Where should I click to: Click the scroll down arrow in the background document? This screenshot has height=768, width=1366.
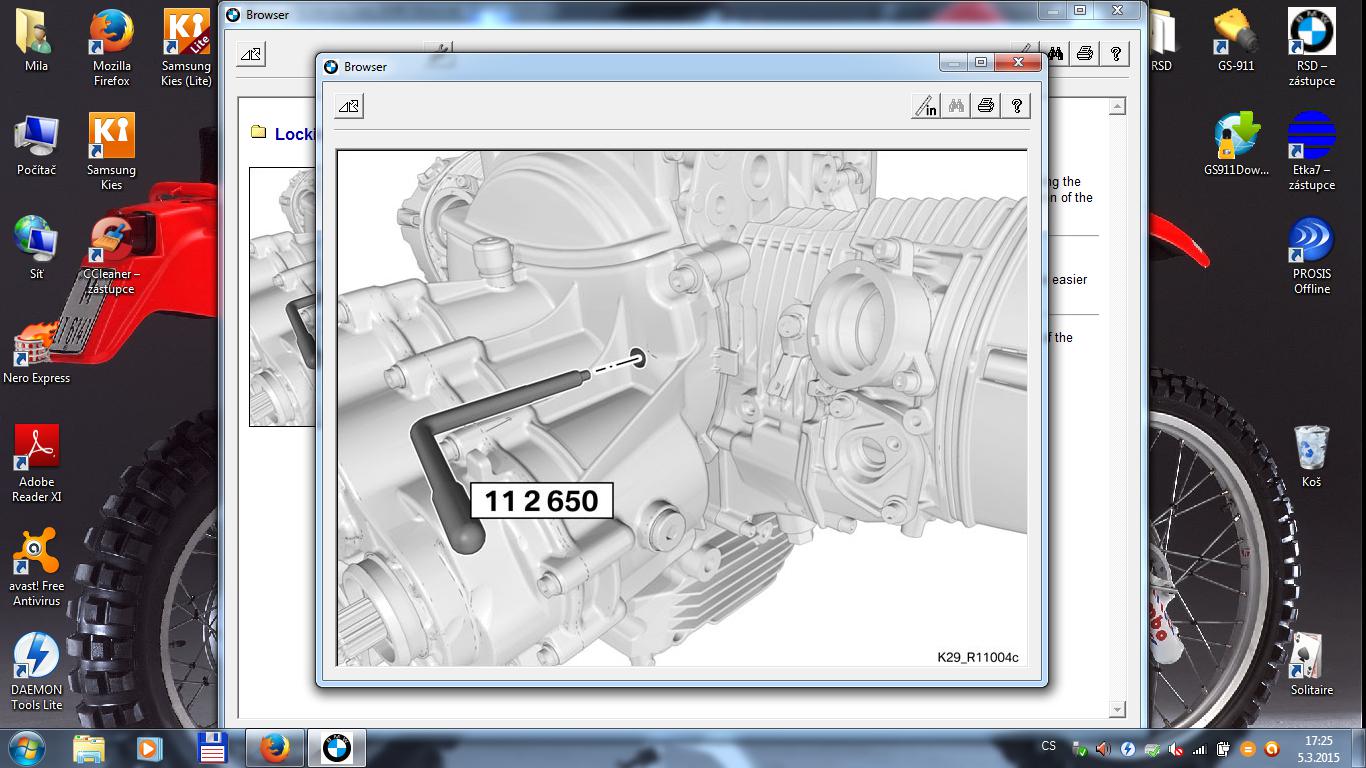1118,710
